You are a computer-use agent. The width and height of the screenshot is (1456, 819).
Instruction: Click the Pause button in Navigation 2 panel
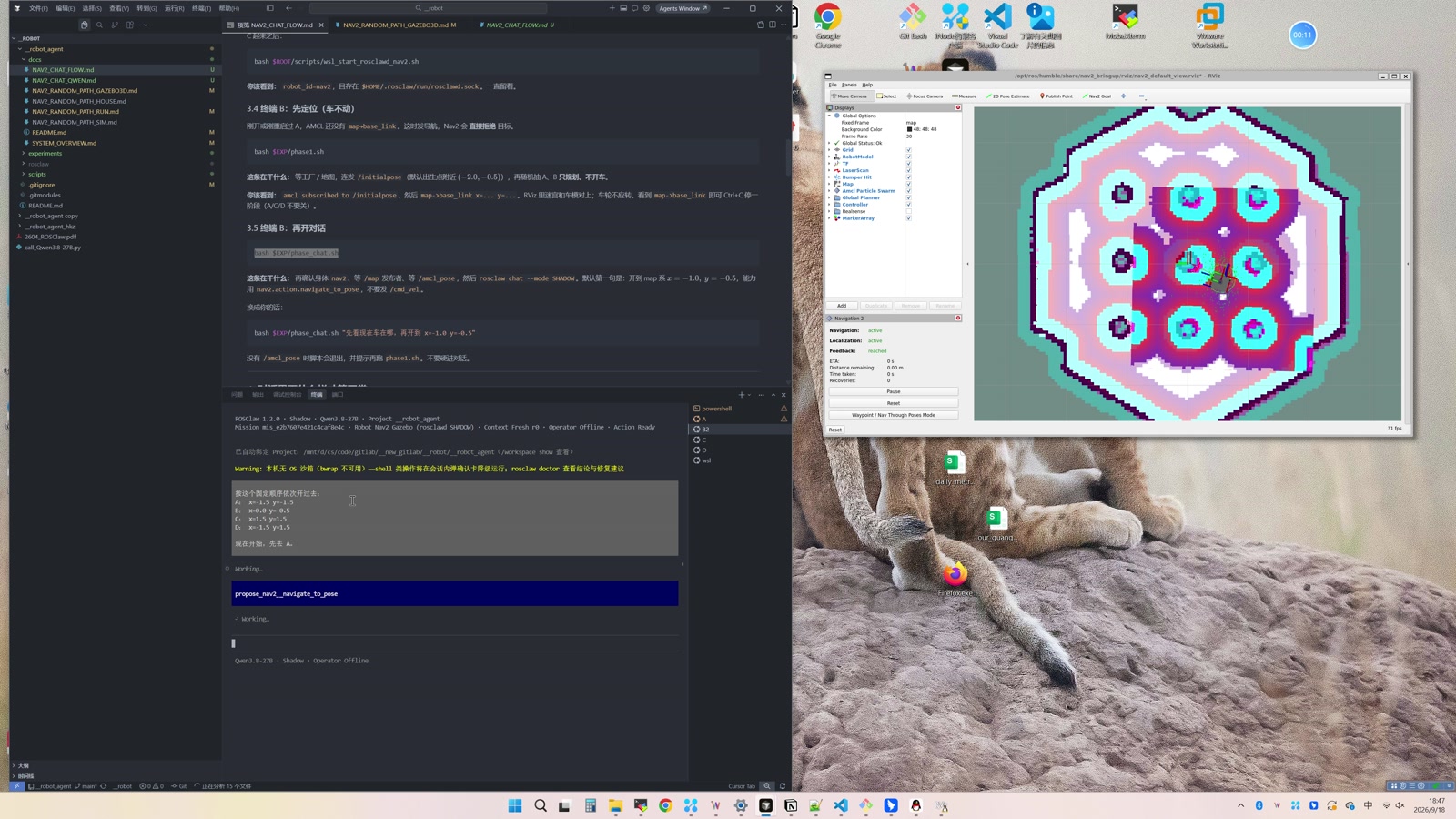tap(893, 391)
